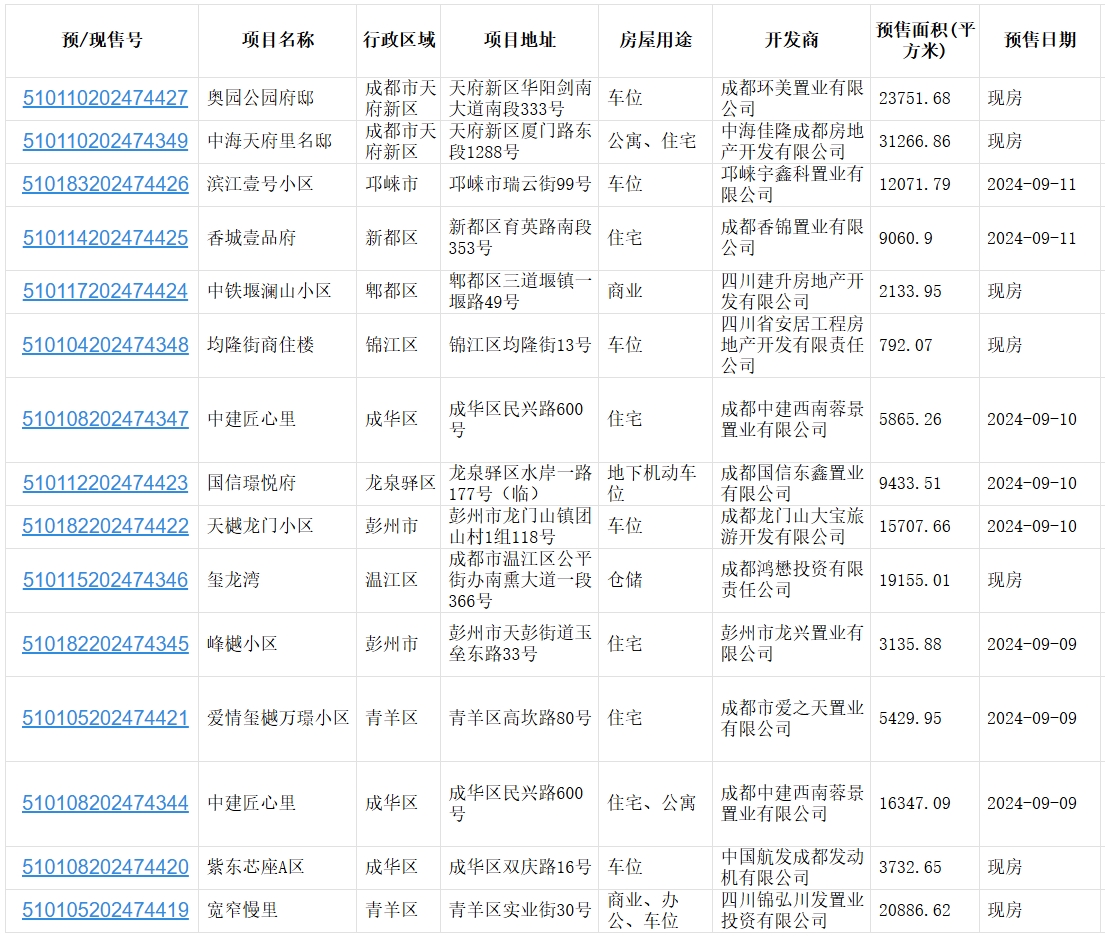
Task: Click the 开发商 column header
Action: click(x=791, y=40)
